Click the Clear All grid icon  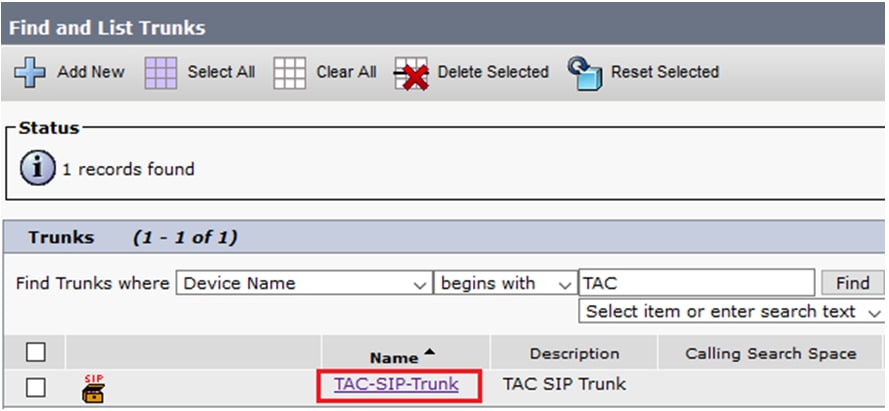(x=289, y=73)
